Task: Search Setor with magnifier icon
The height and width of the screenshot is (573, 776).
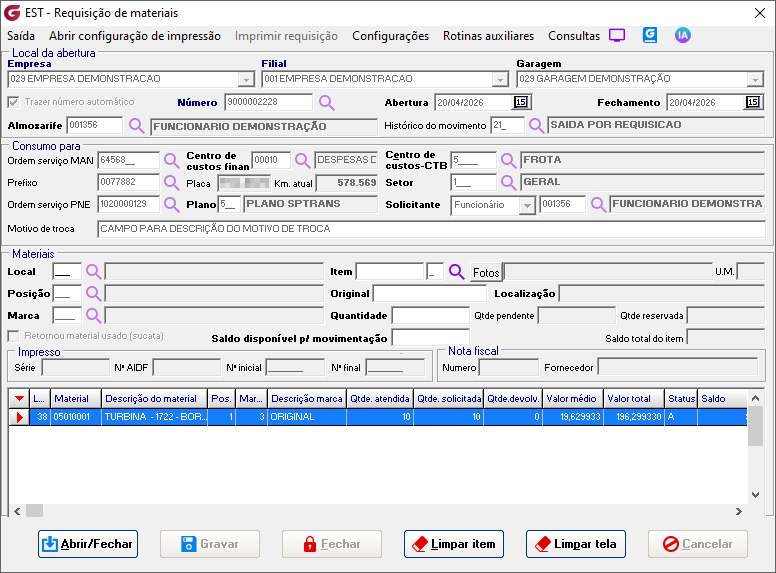Action: tap(508, 183)
